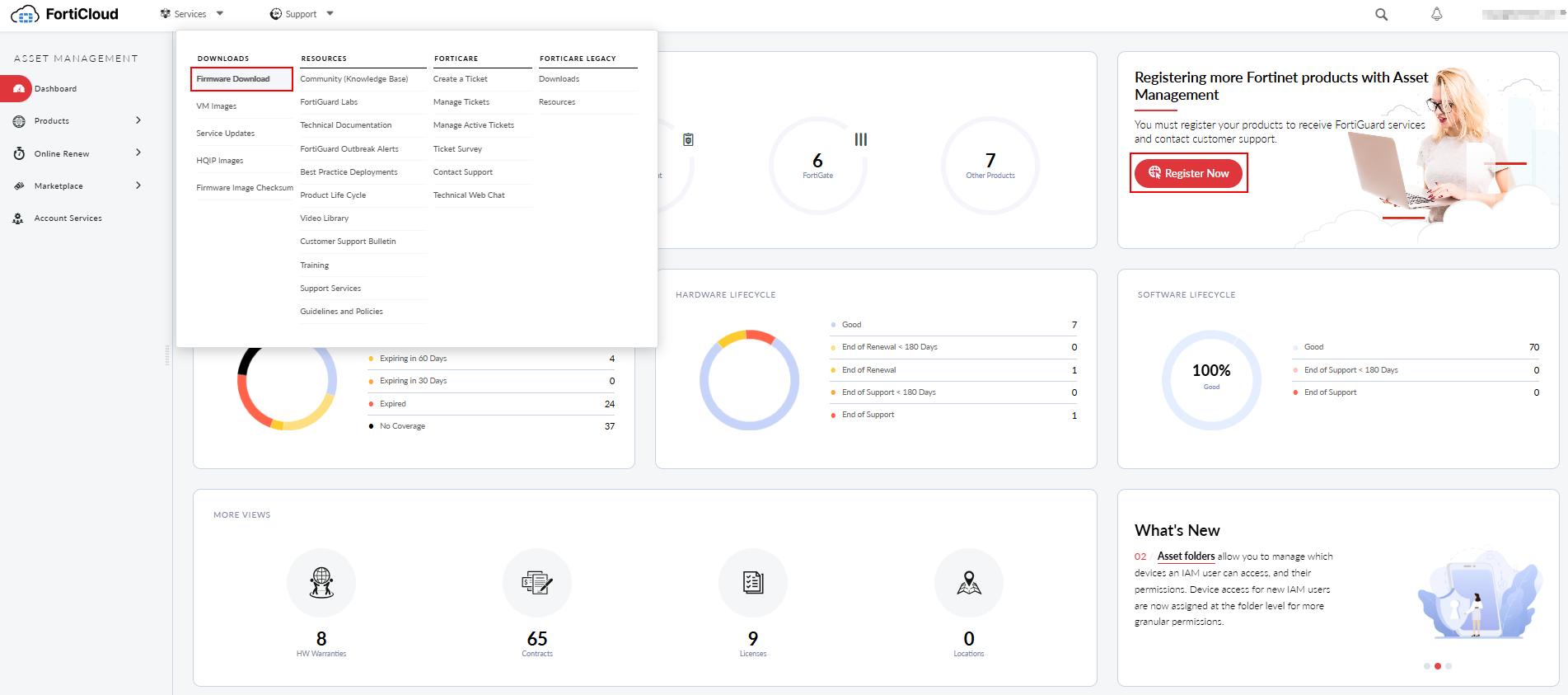Click the Dashboard sidebar icon
Image resolution: width=1568 pixels, height=695 pixels.
[19, 88]
